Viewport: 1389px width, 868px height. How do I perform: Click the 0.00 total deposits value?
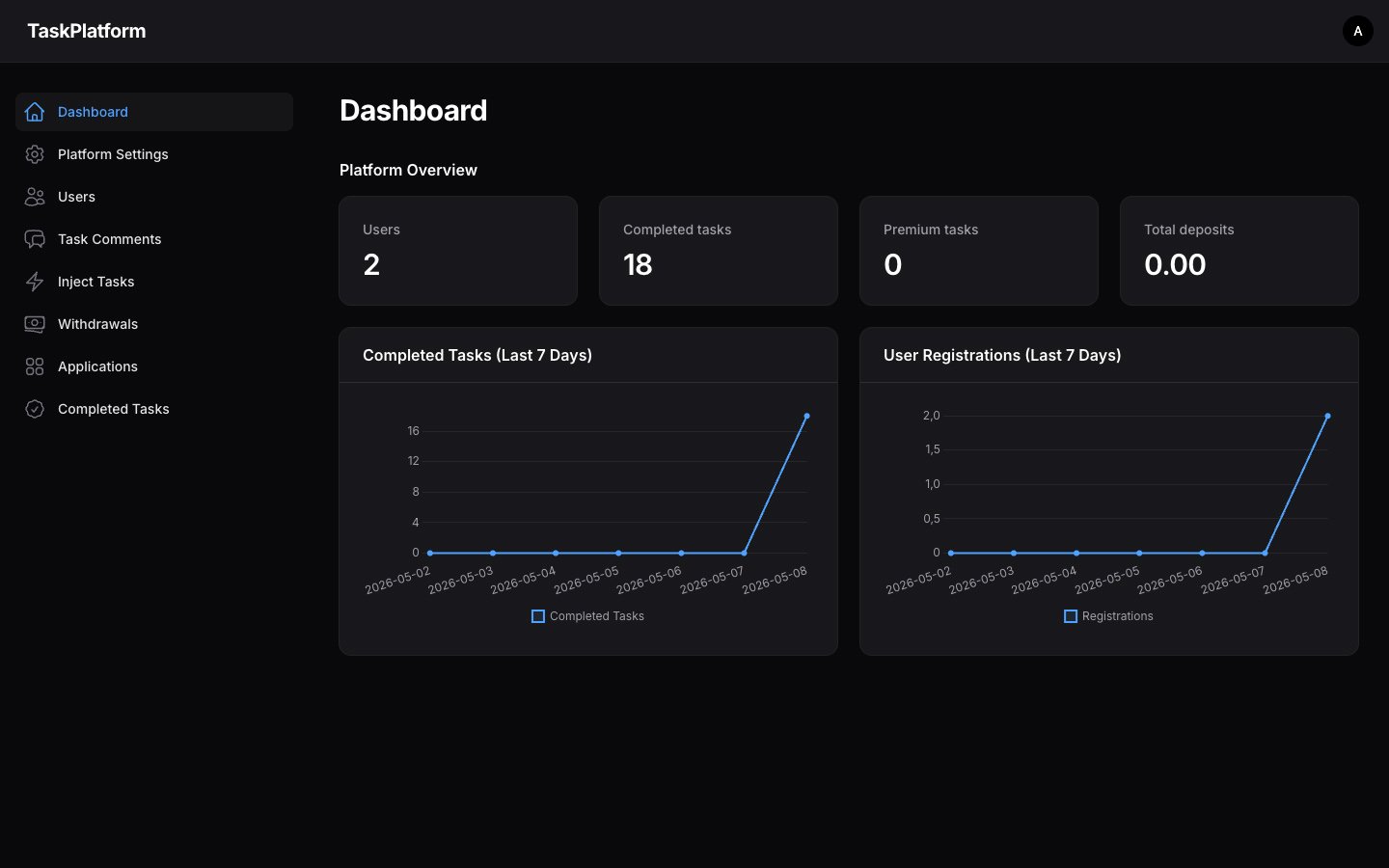1175,264
